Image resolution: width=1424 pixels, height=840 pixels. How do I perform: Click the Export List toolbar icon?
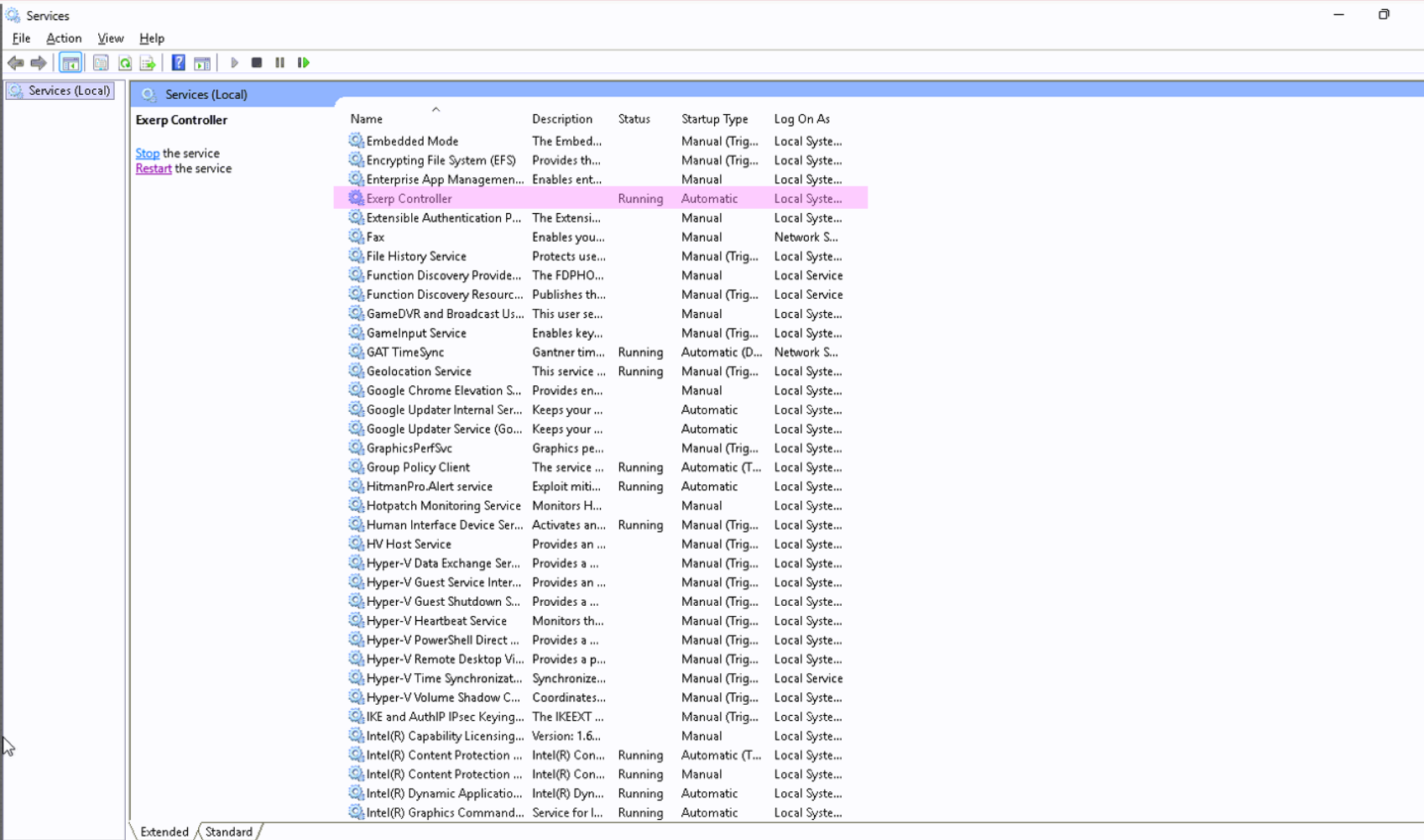pyautogui.click(x=148, y=63)
